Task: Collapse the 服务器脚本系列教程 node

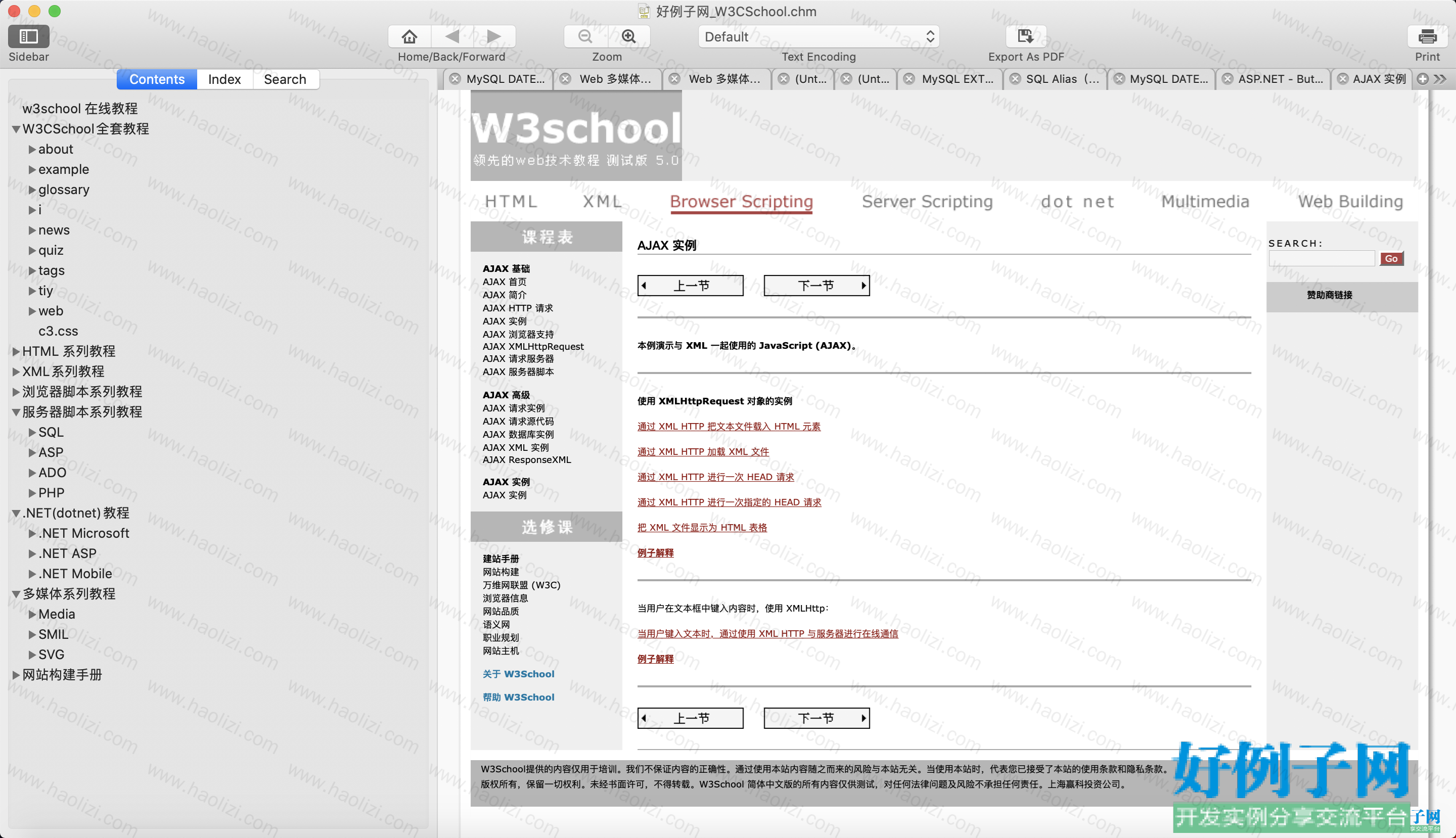Action: pos(16,412)
